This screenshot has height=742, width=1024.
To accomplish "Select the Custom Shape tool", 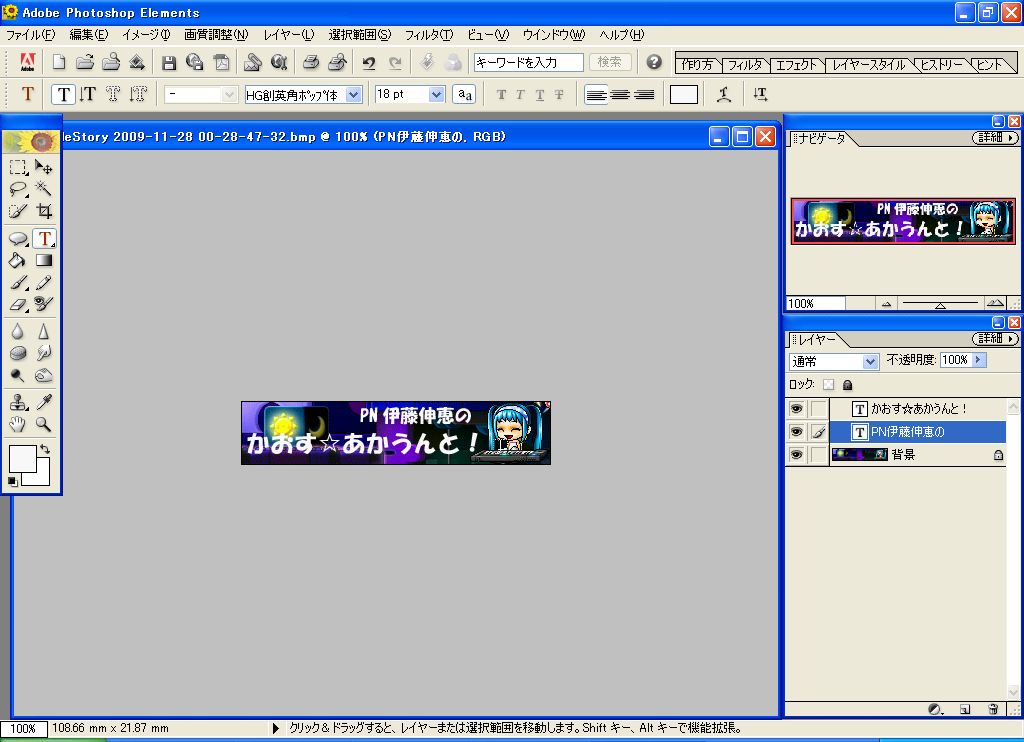I will 18,238.
